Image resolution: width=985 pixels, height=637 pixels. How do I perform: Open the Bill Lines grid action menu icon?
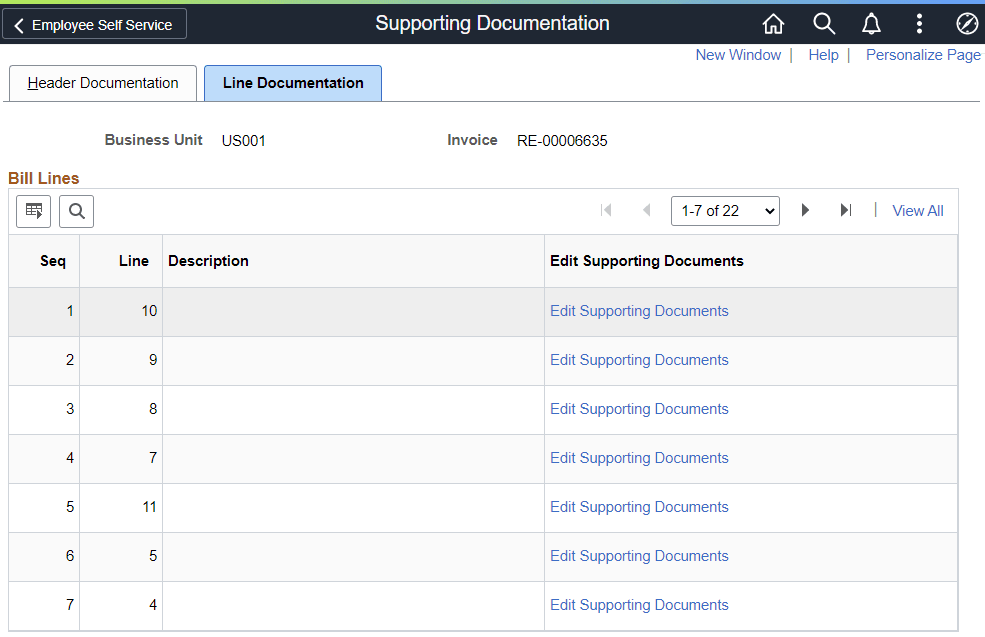click(x=33, y=210)
